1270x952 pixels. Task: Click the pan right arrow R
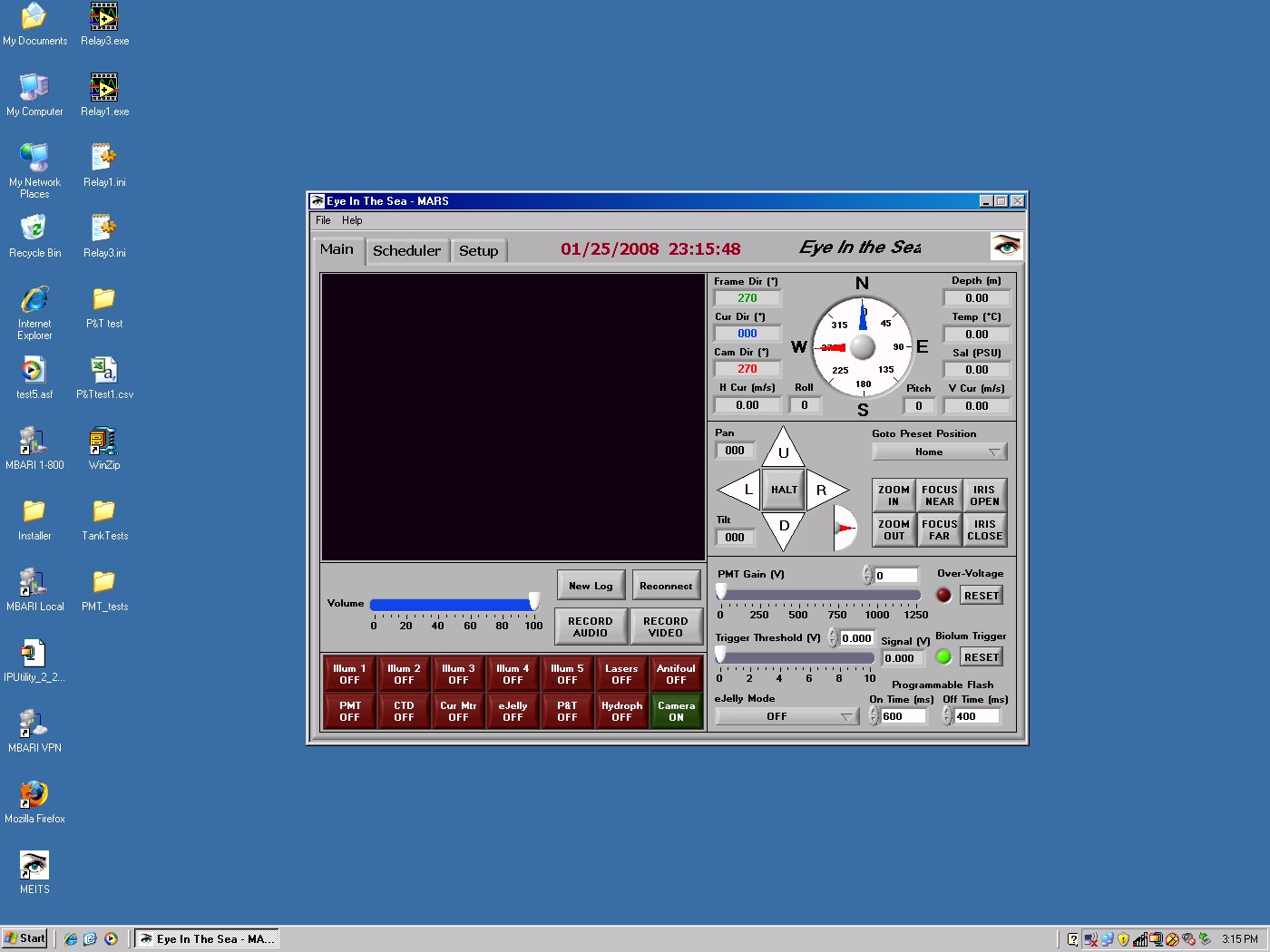point(826,490)
